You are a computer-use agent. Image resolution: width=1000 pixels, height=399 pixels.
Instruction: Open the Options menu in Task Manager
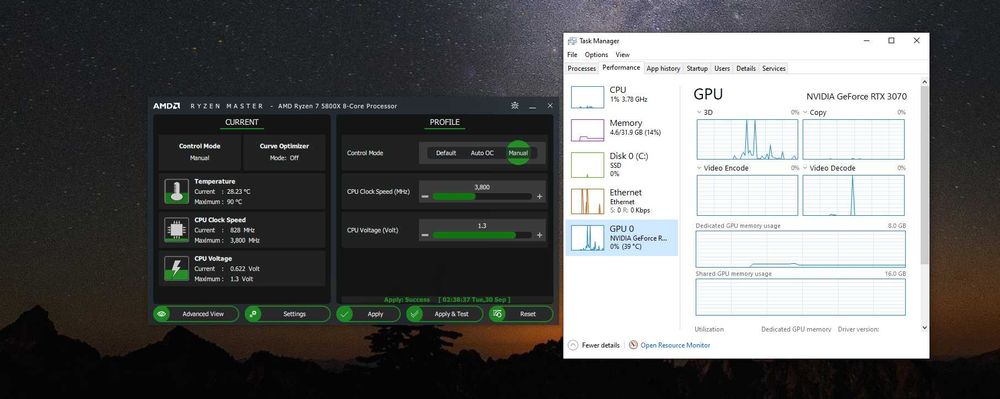pyautogui.click(x=596, y=55)
